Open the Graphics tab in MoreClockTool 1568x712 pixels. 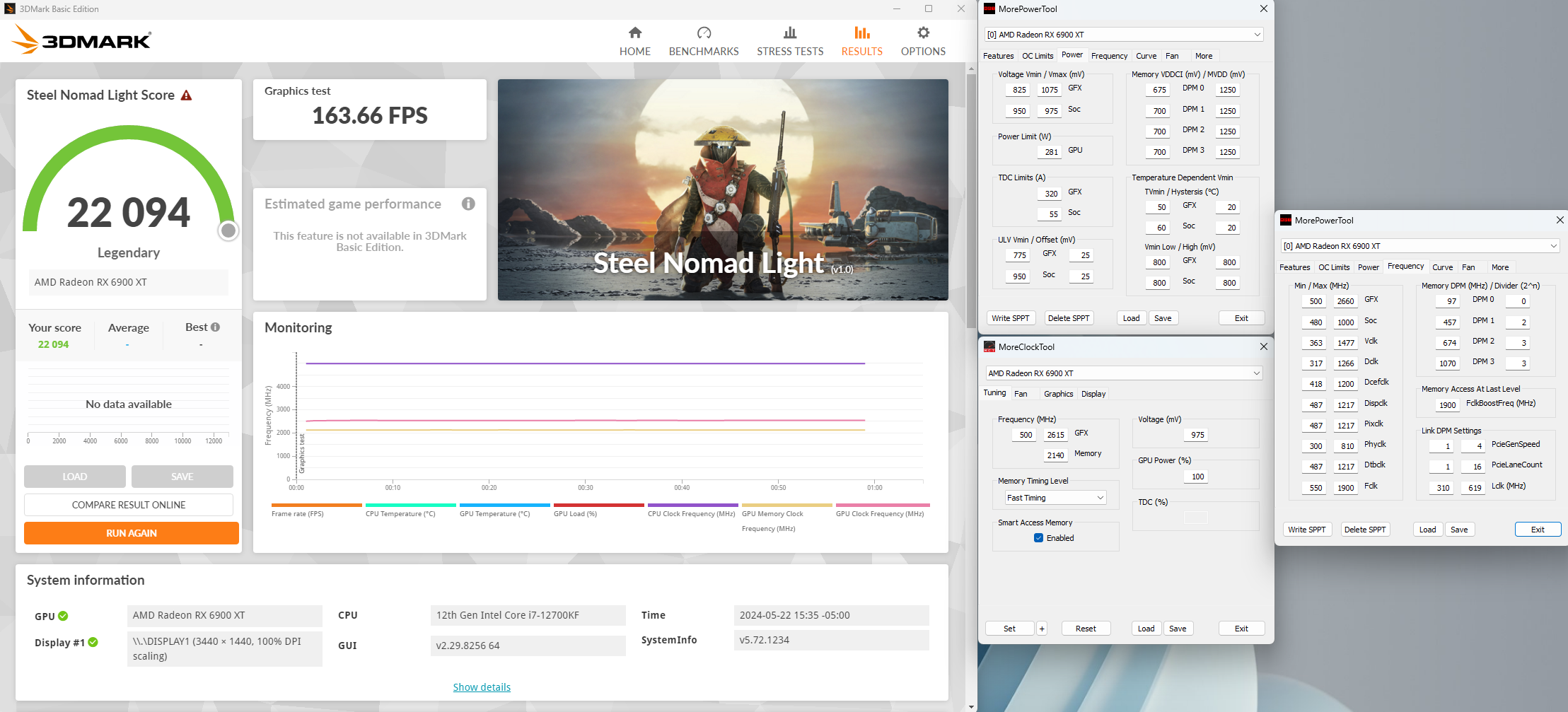(x=1057, y=394)
